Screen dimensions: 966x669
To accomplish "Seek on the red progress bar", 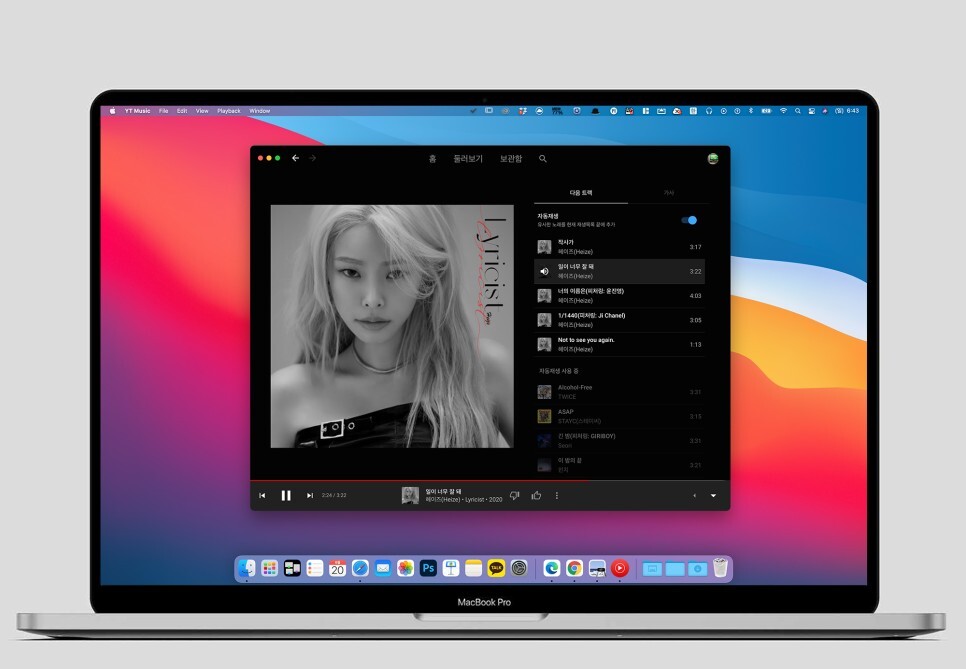I will (490, 480).
